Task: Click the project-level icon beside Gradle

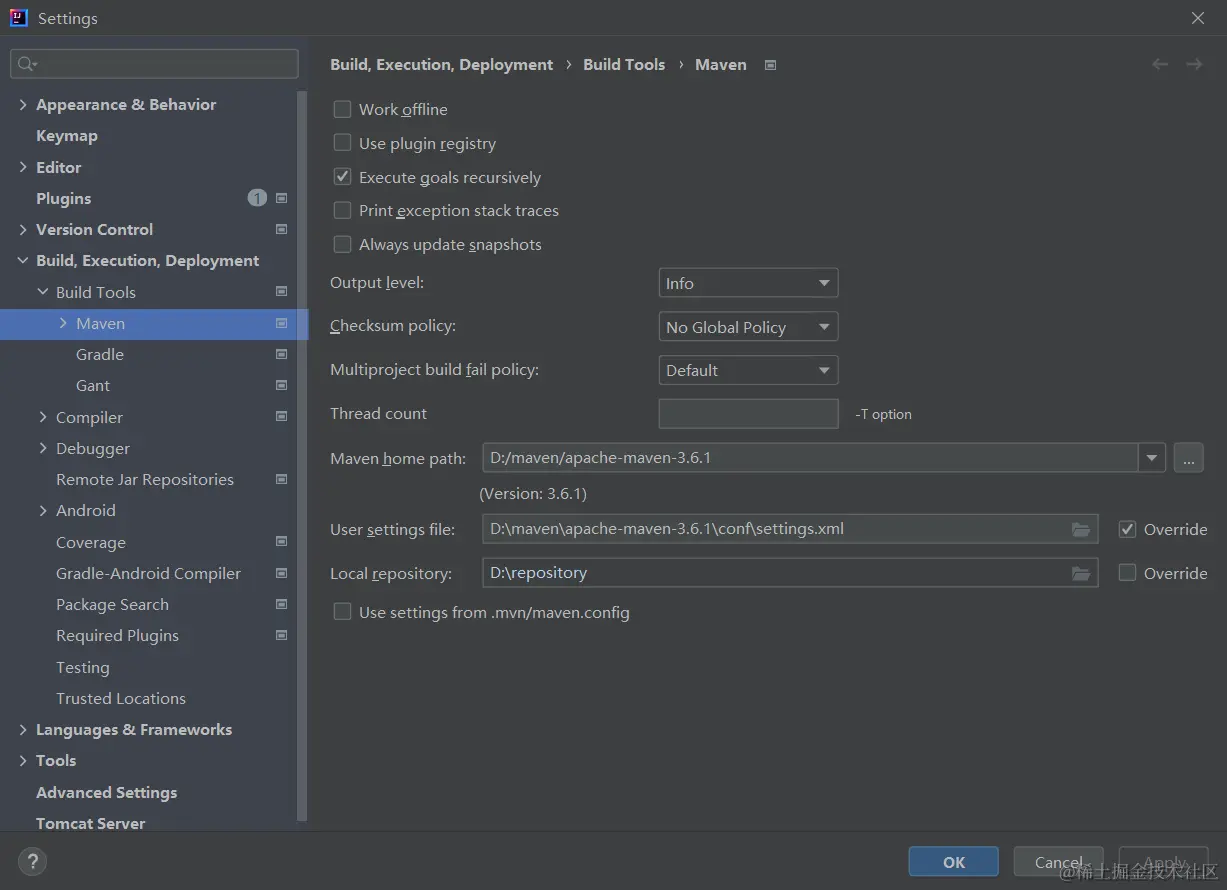Action: [x=281, y=354]
